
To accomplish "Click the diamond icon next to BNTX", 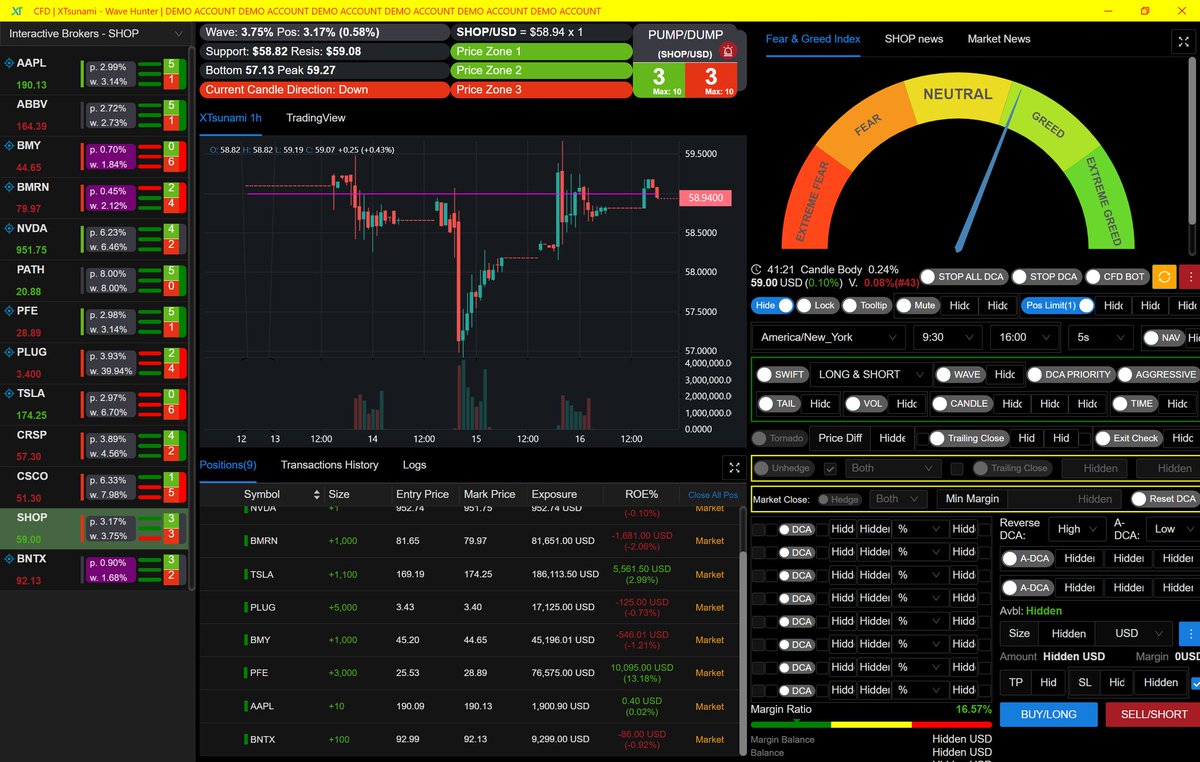I will pyautogui.click(x=10, y=559).
